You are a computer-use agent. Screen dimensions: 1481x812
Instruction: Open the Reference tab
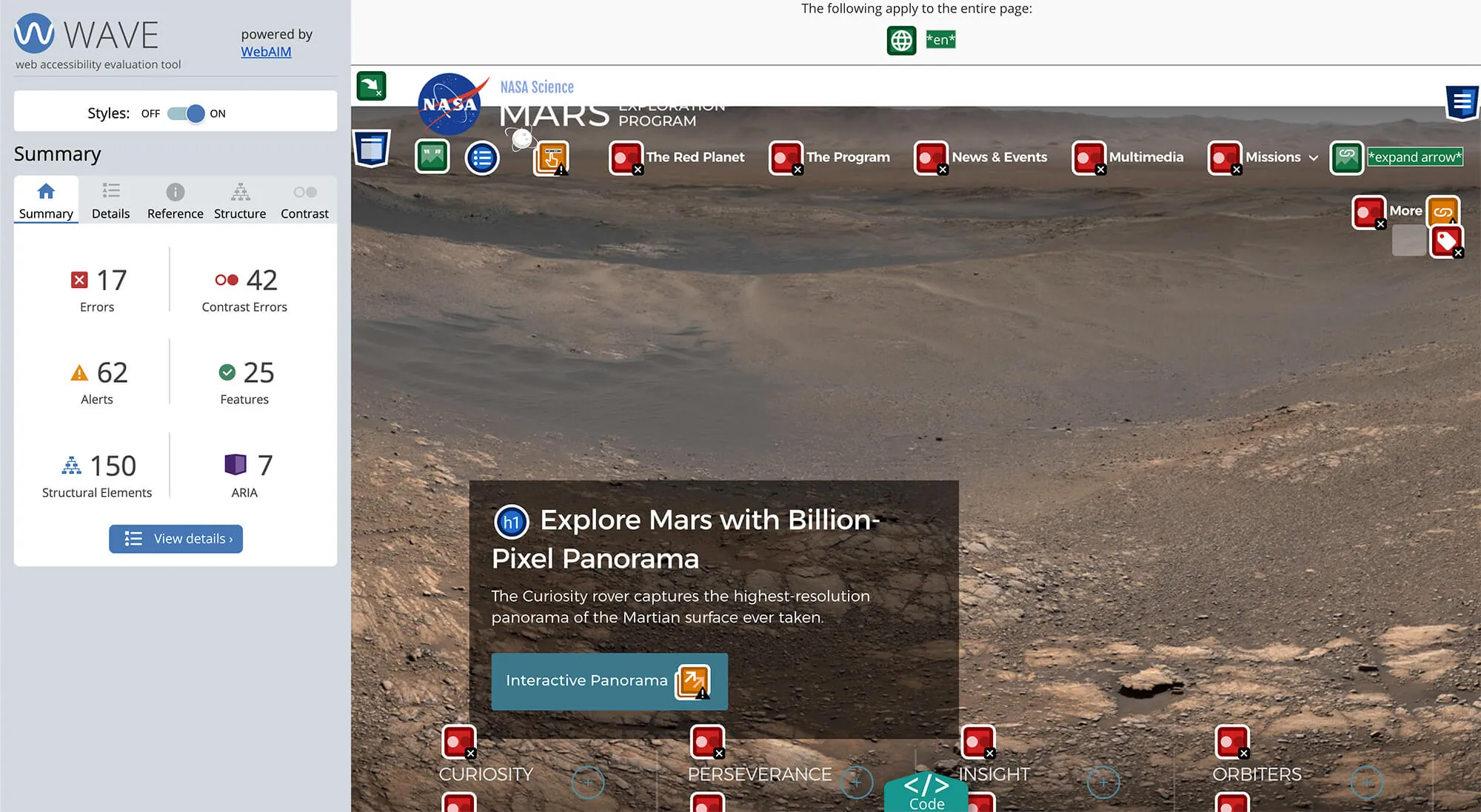pos(175,200)
